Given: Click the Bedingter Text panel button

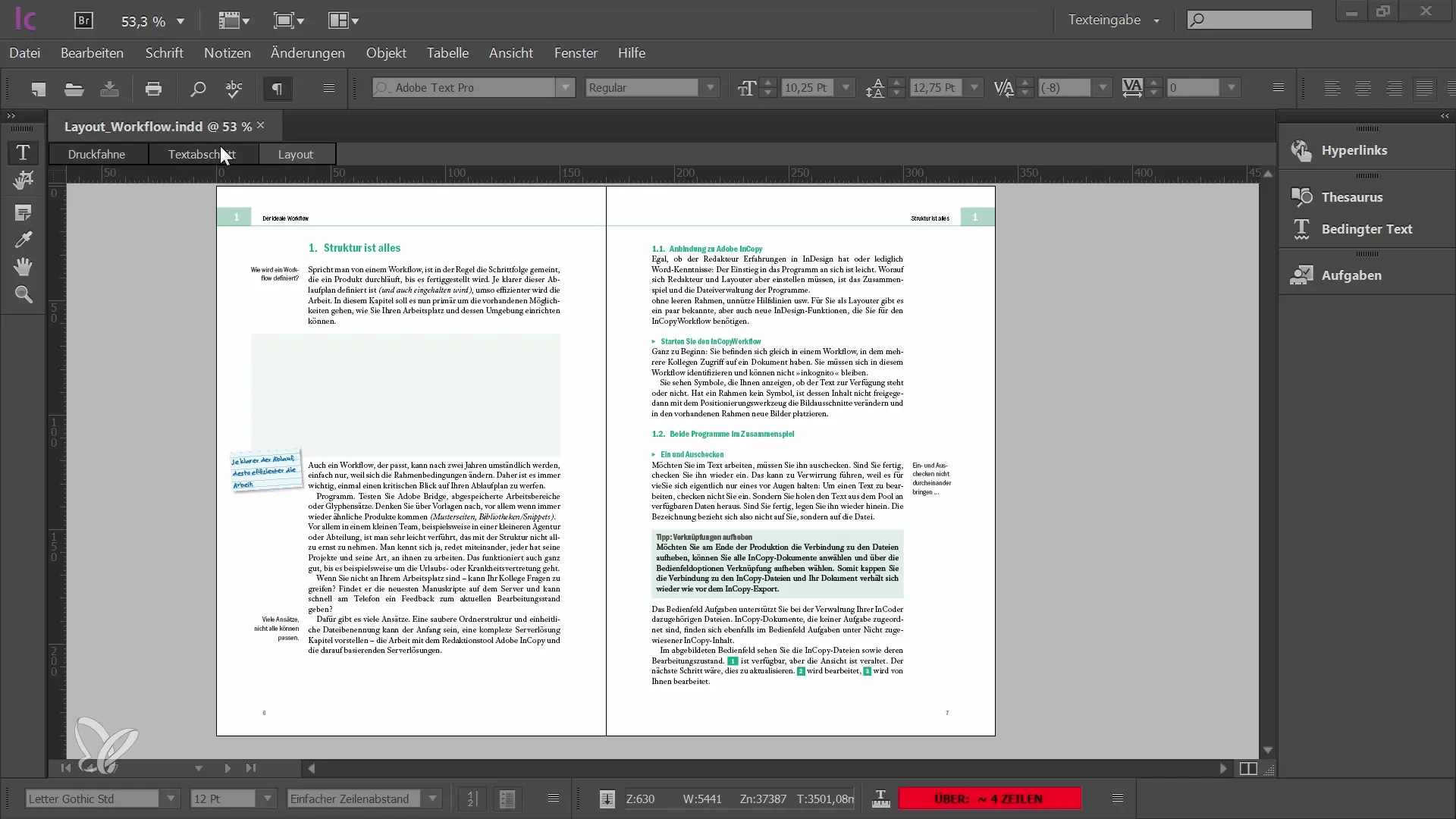Looking at the screenshot, I should (1366, 229).
